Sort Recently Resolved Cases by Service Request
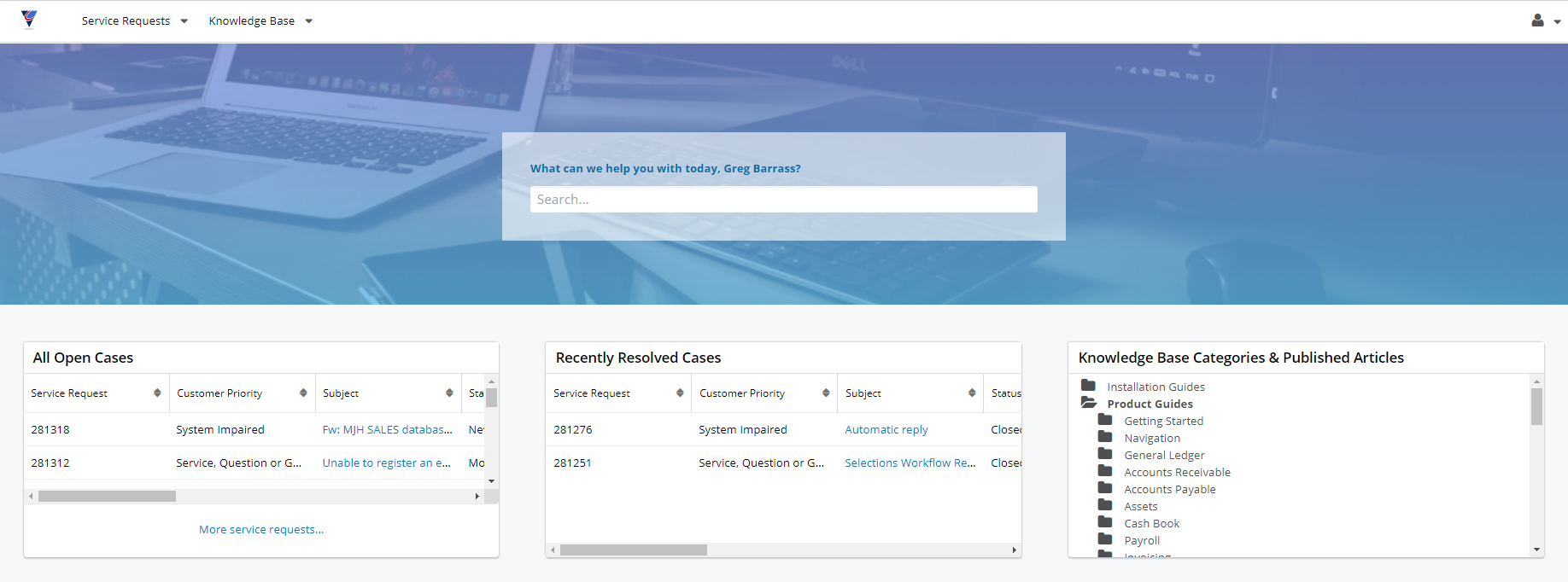 (680, 393)
